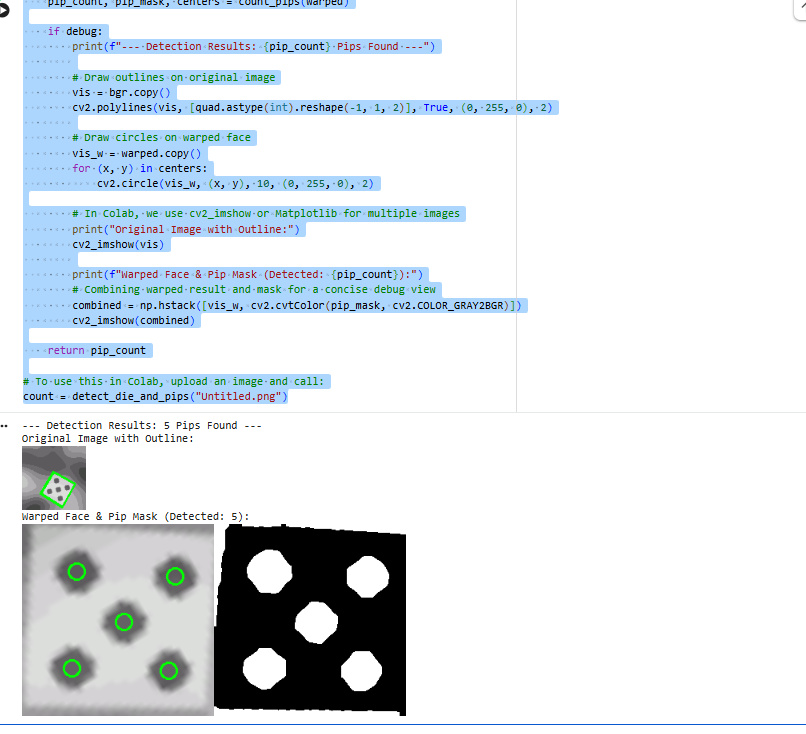Click the '# In Colab, we use cv2_imshow' comment

266,214
